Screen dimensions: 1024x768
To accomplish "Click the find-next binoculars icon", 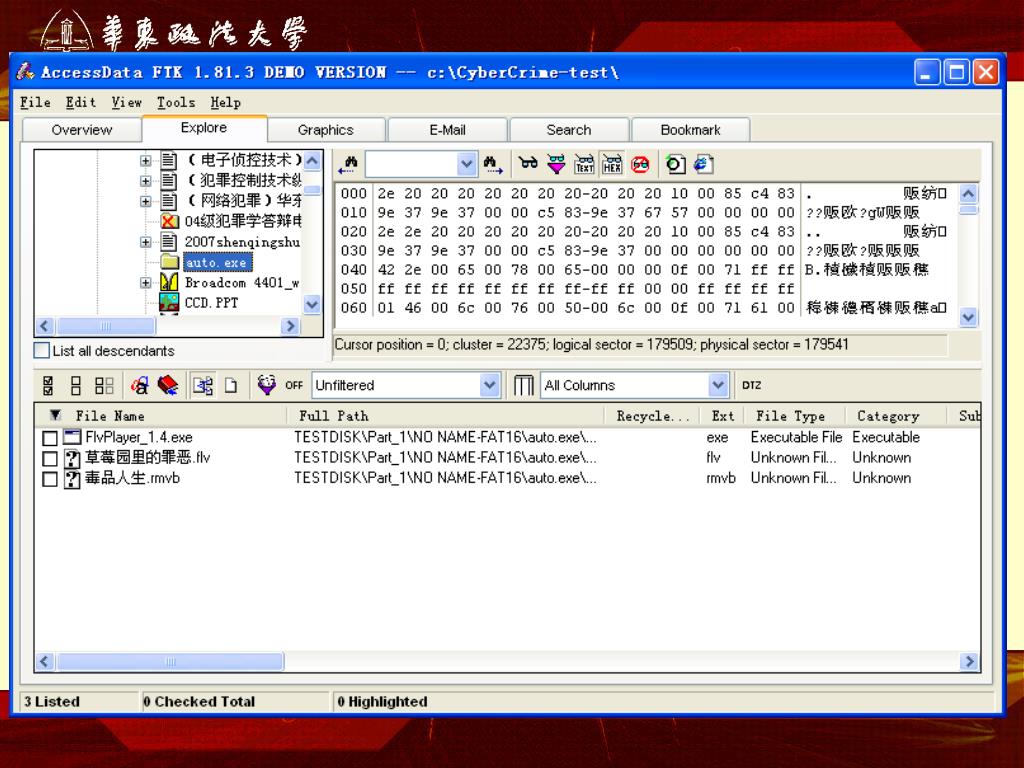I will click(x=493, y=165).
